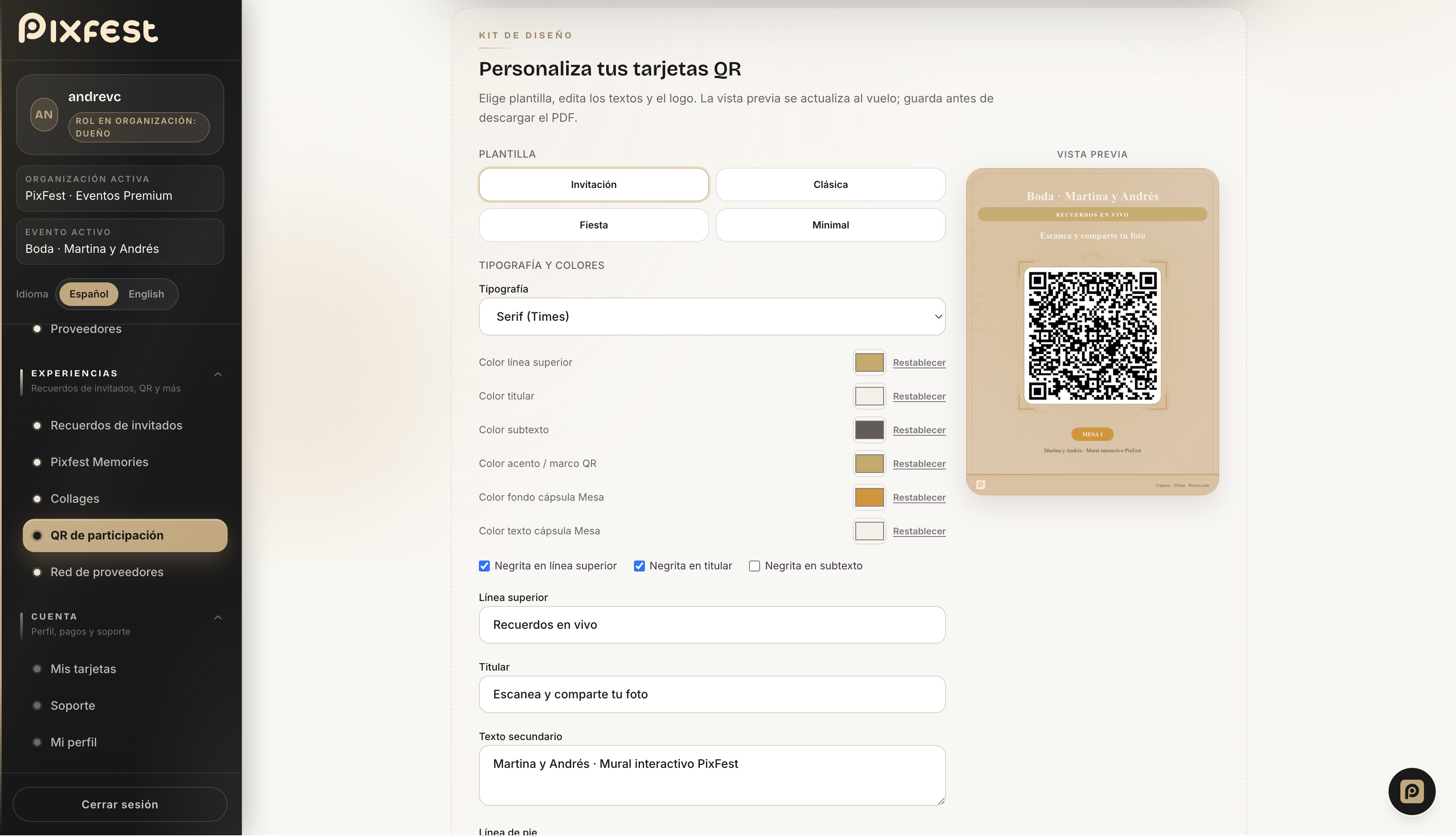The height and width of the screenshot is (837, 1456).
Task: Click the Cerrar sesión button
Action: 120,804
